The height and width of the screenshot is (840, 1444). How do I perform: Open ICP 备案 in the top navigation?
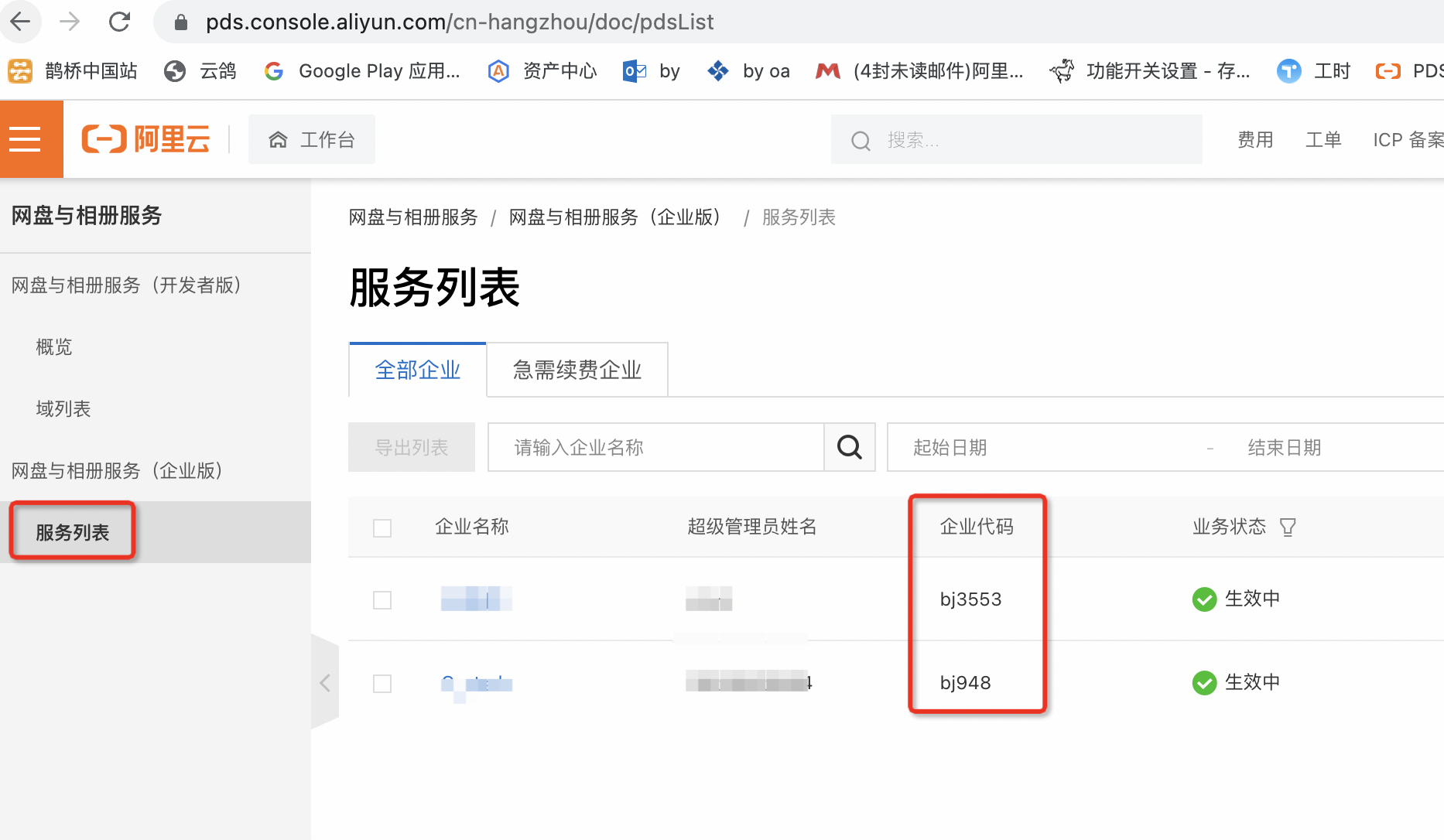(1408, 140)
